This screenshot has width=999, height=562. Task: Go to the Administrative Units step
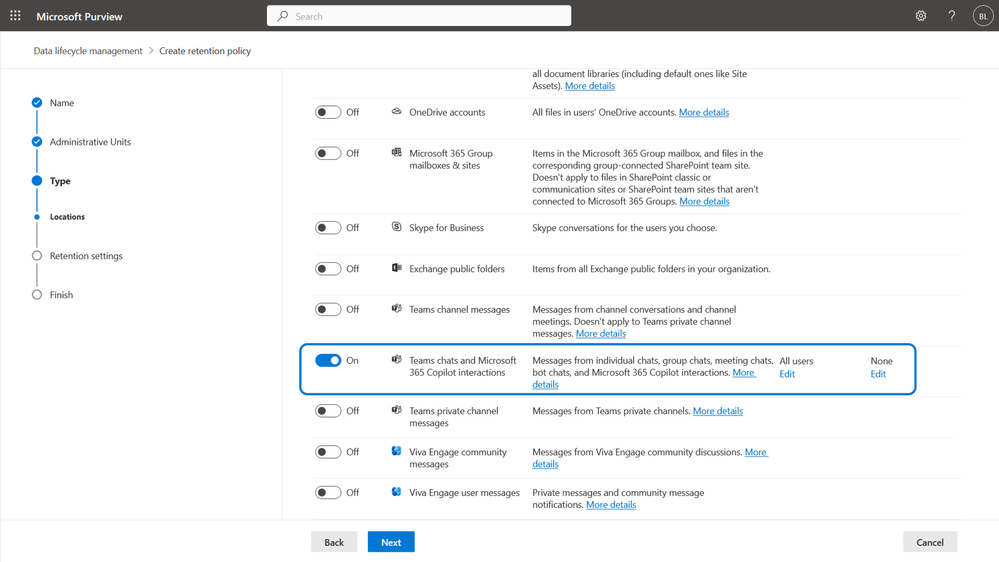[x=90, y=142]
